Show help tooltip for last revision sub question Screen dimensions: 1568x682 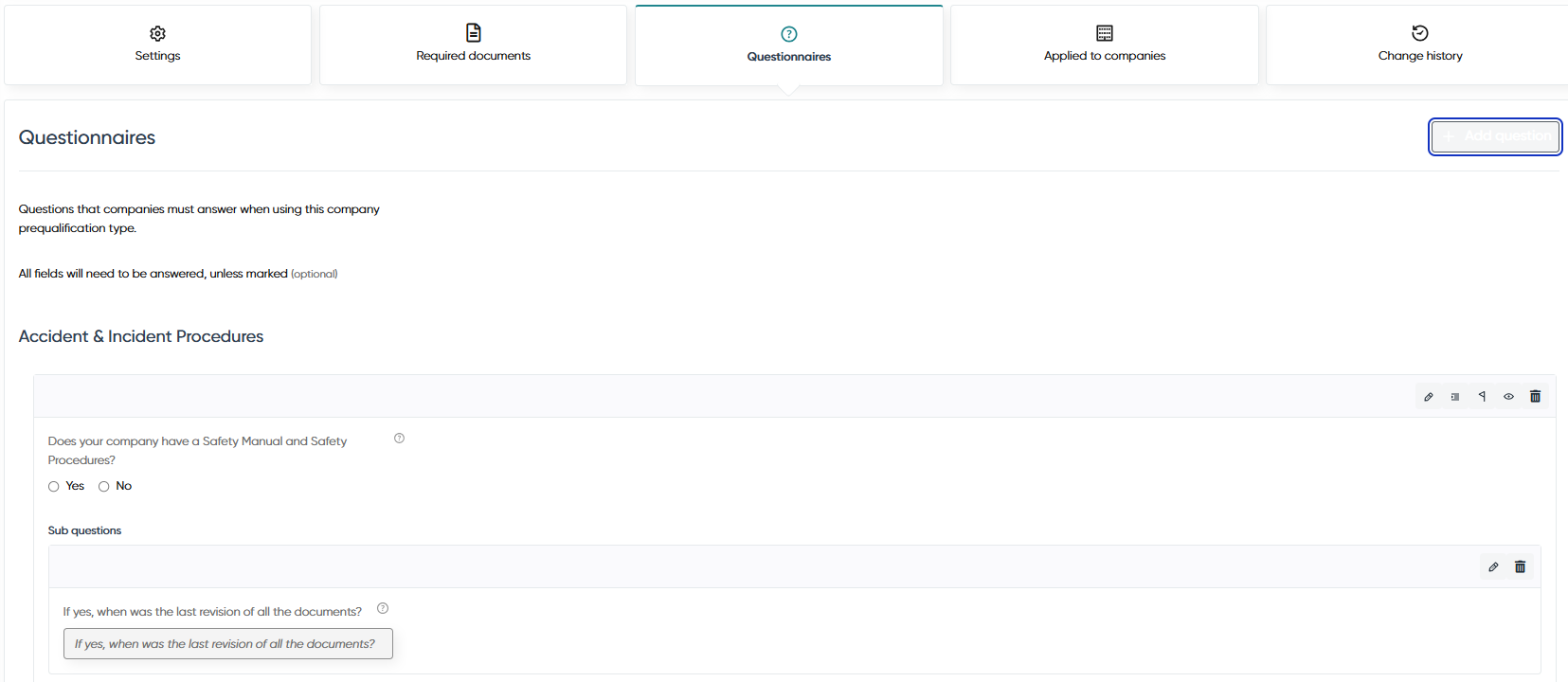point(383,609)
